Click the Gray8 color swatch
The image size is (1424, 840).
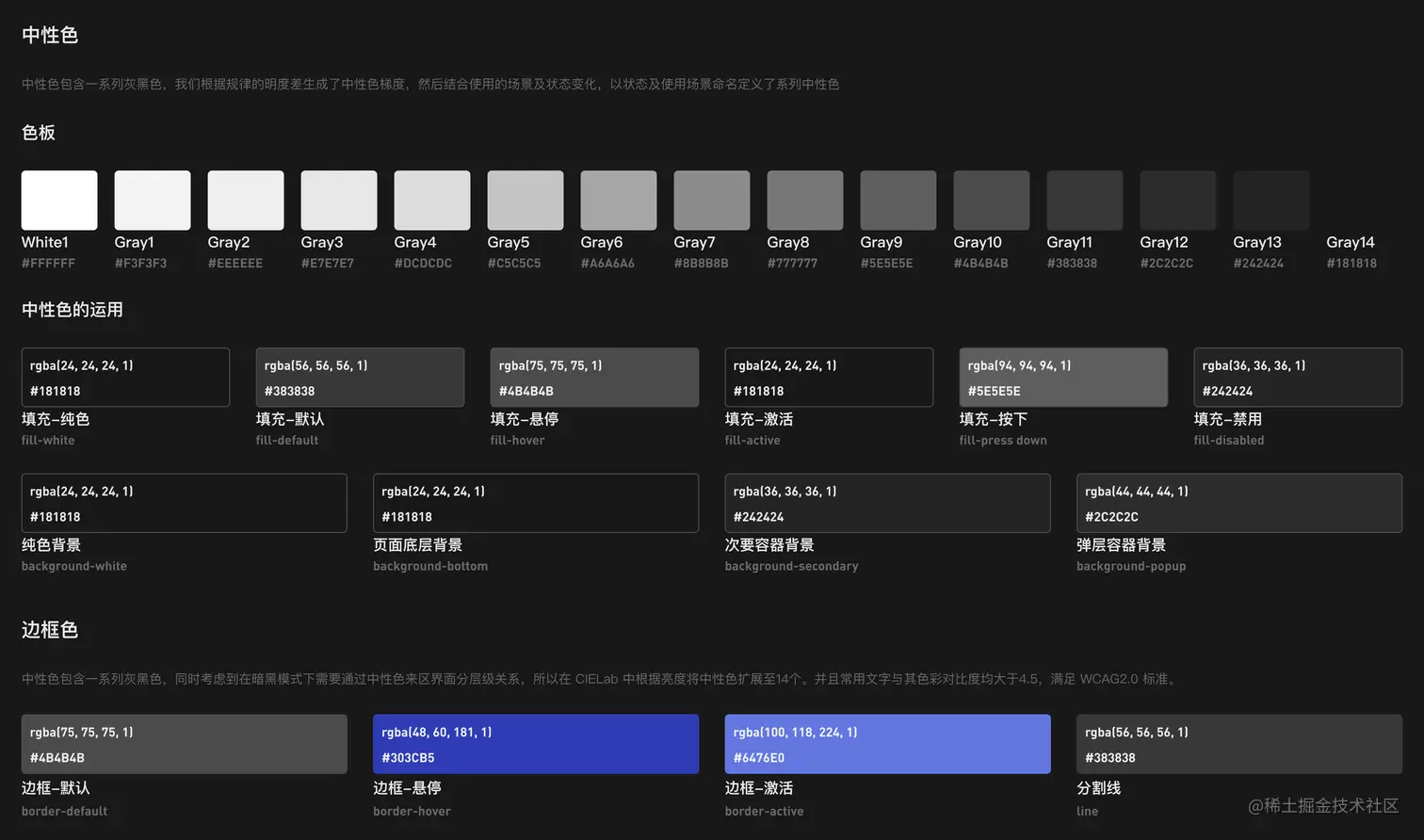point(805,200)
